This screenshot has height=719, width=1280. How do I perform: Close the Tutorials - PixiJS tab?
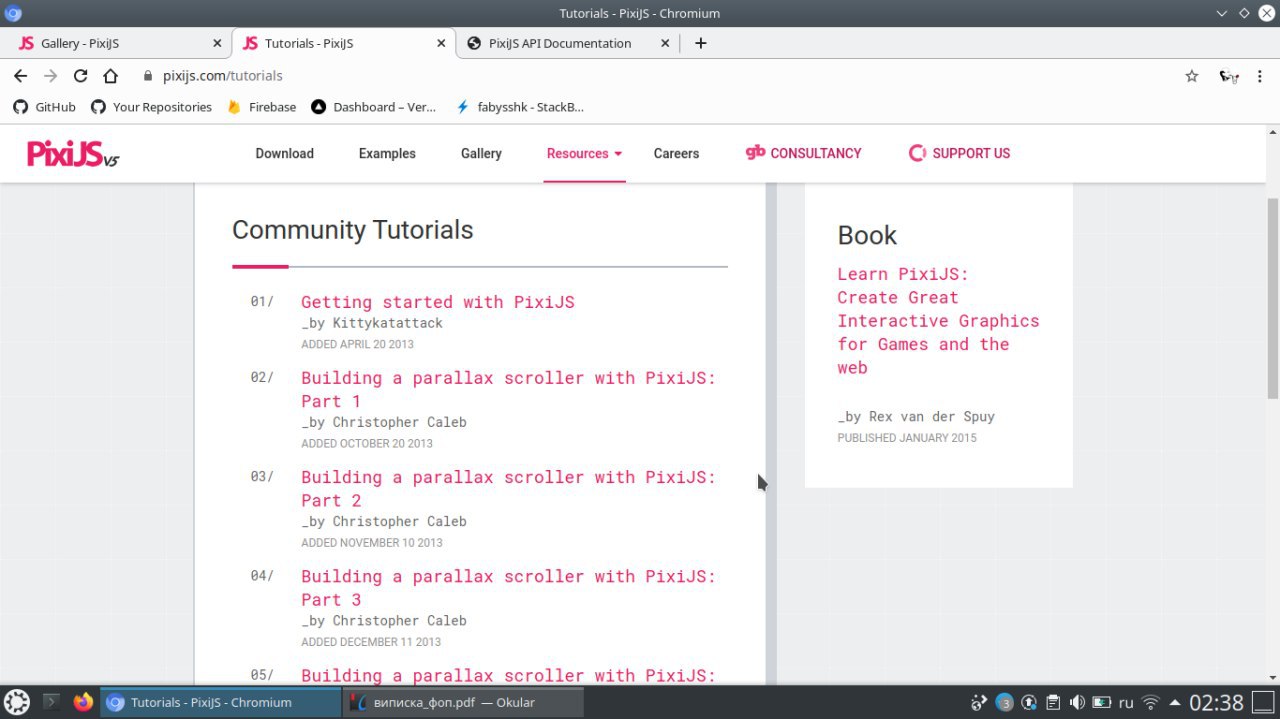coord(441,43)
